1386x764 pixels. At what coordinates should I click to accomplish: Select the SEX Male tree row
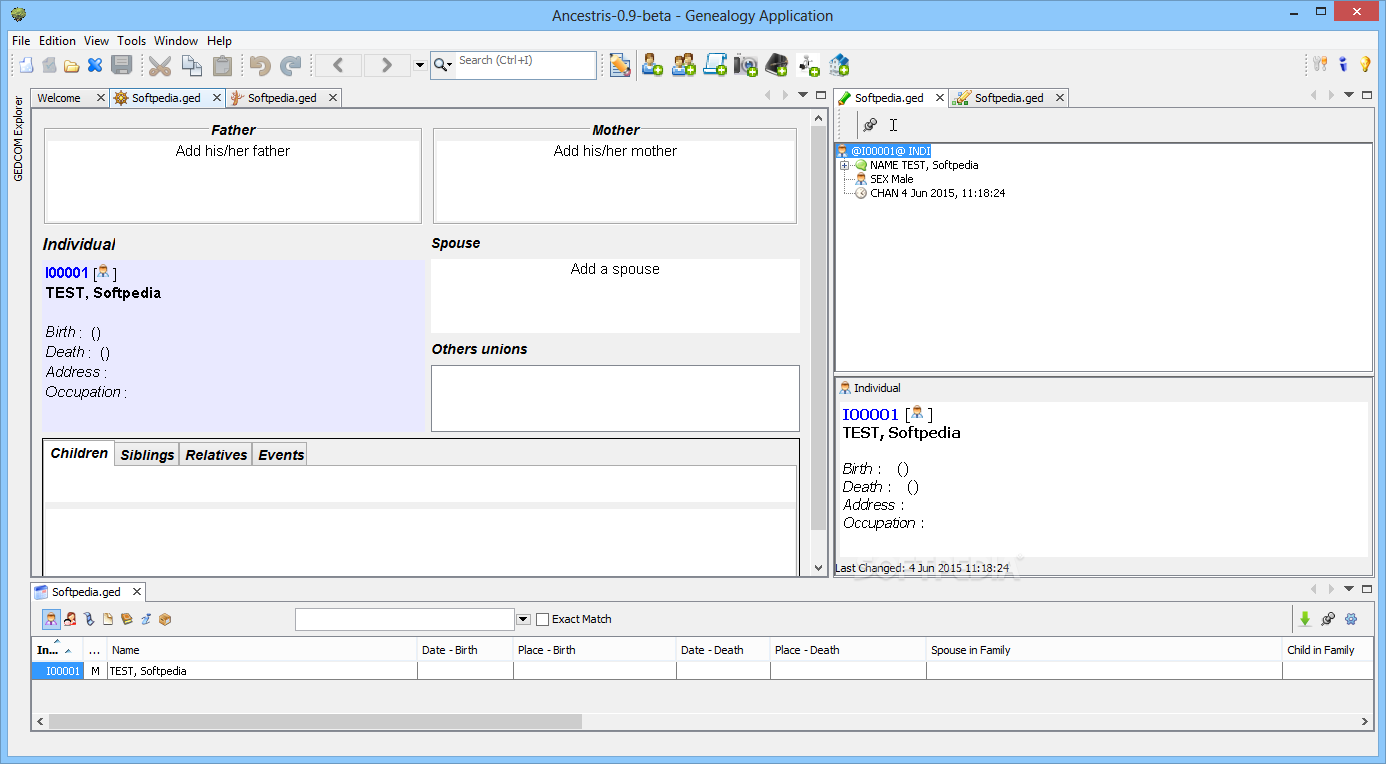884,179
